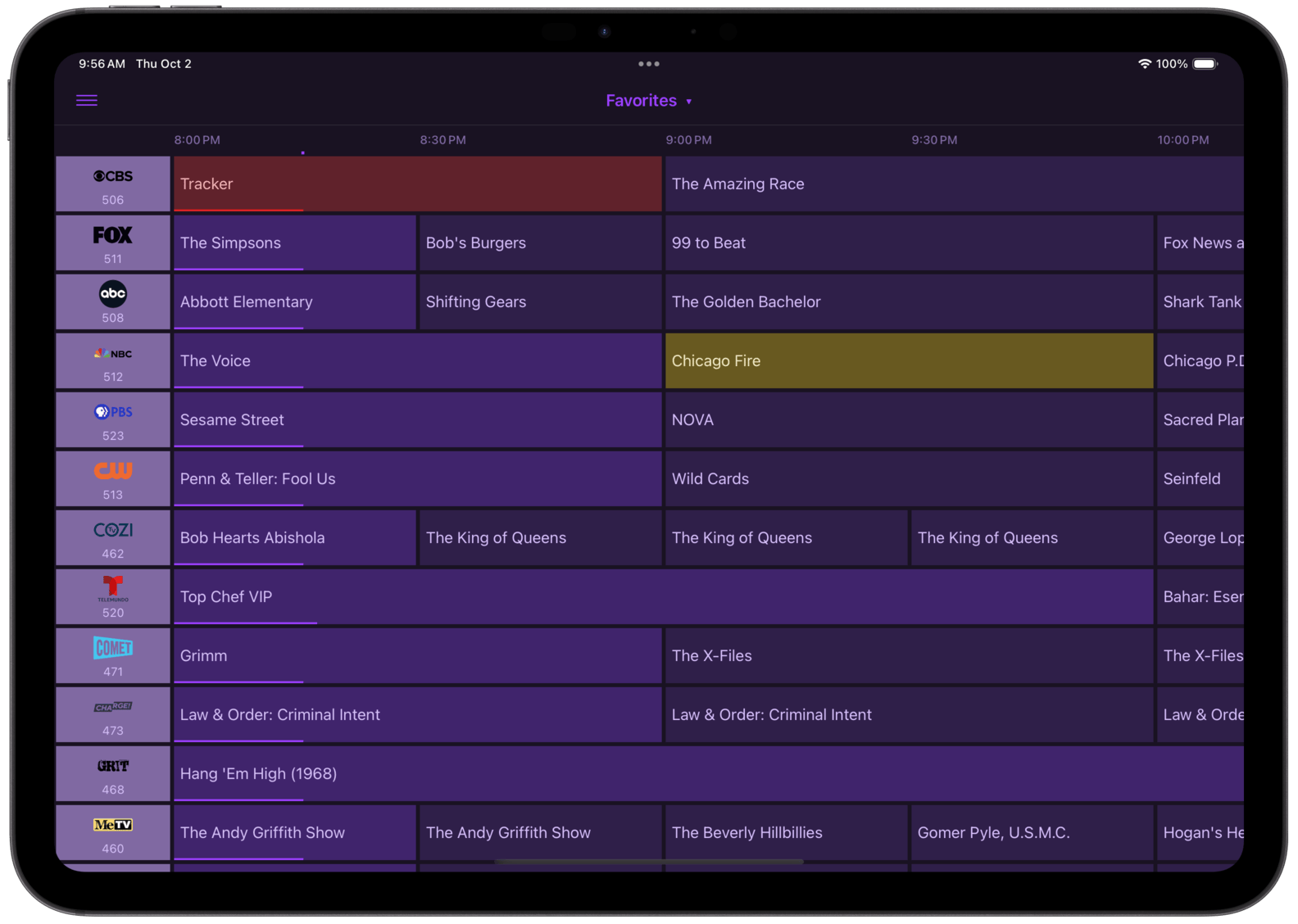Open Wild Cards on CW
1298x924 pixels.
click(909, 479)
